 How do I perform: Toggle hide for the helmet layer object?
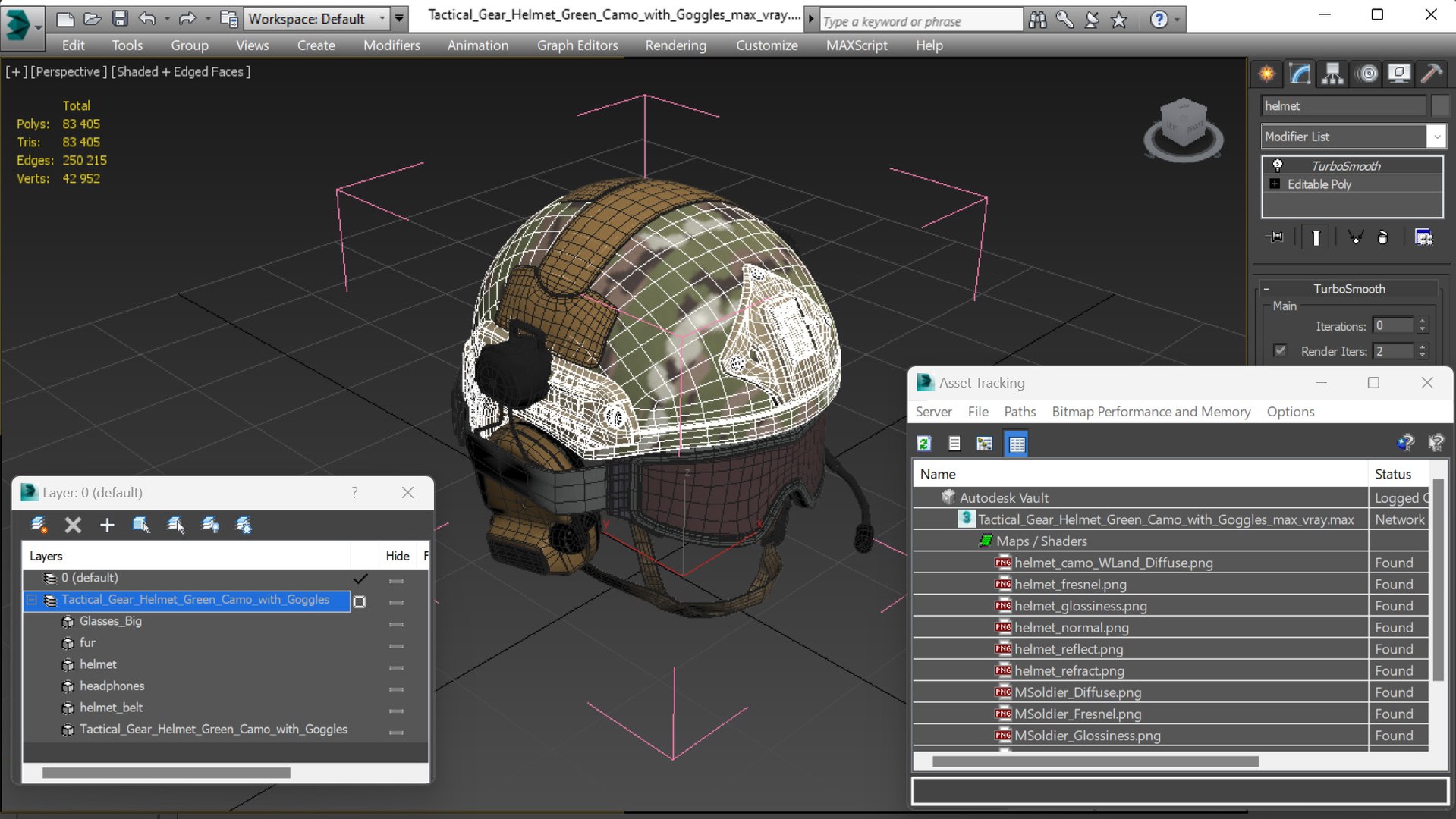(x=396, y=667)
